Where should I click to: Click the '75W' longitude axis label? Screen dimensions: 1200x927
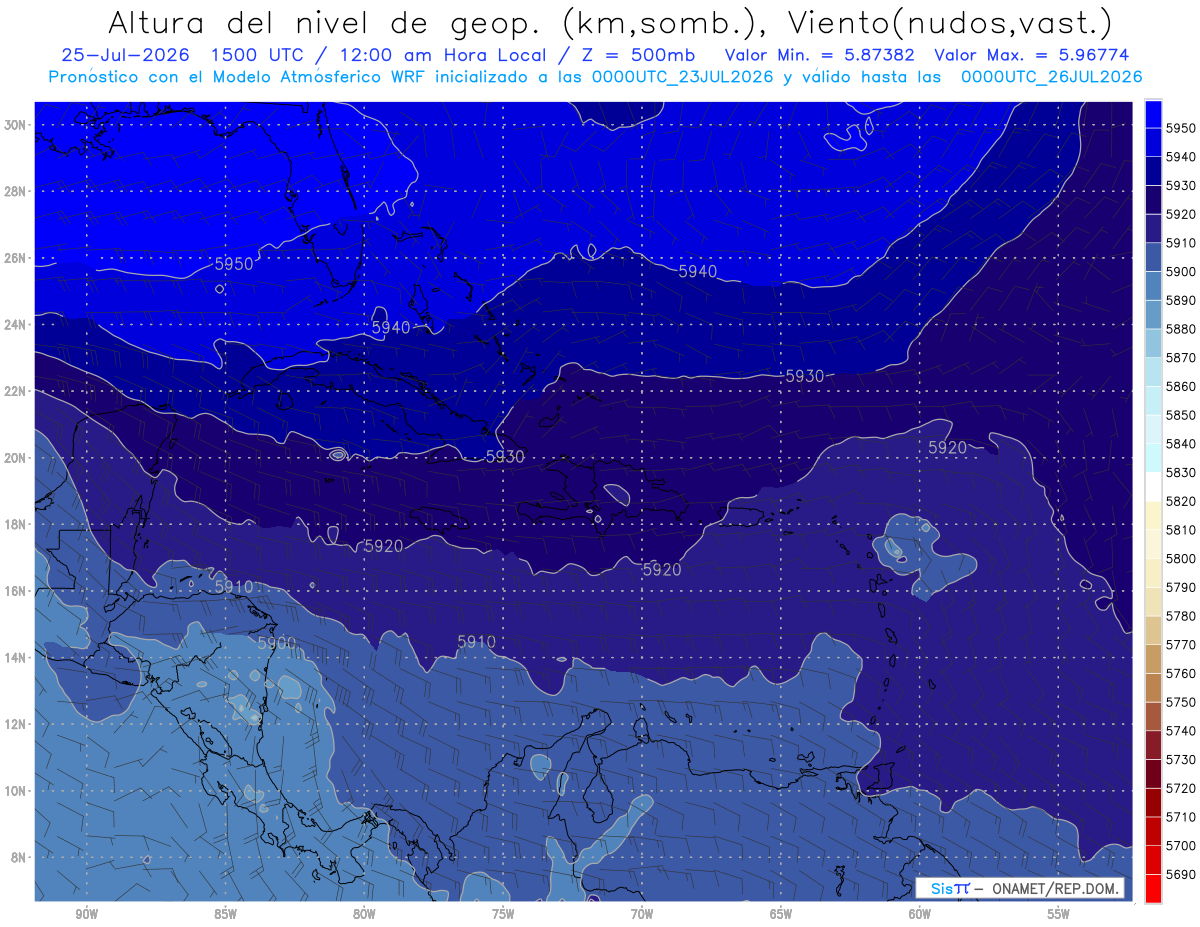(x=503, y=914)
